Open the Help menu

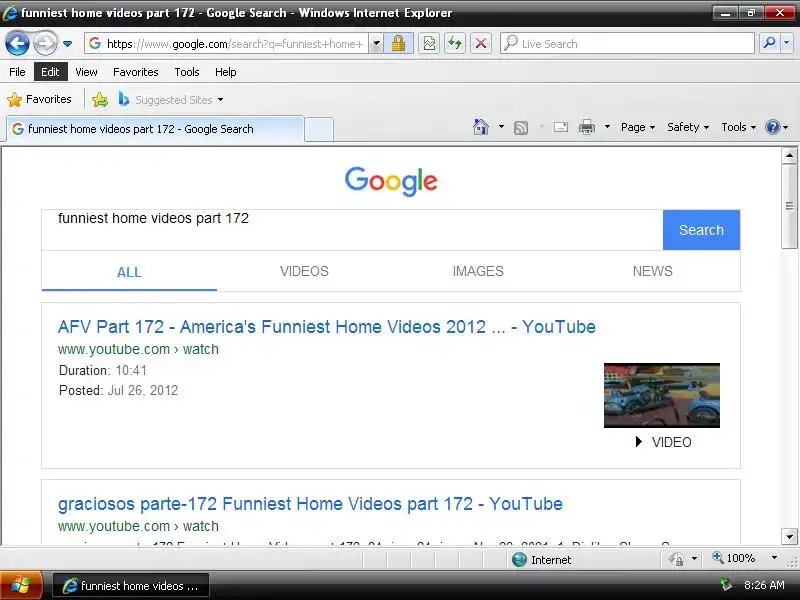226,72
